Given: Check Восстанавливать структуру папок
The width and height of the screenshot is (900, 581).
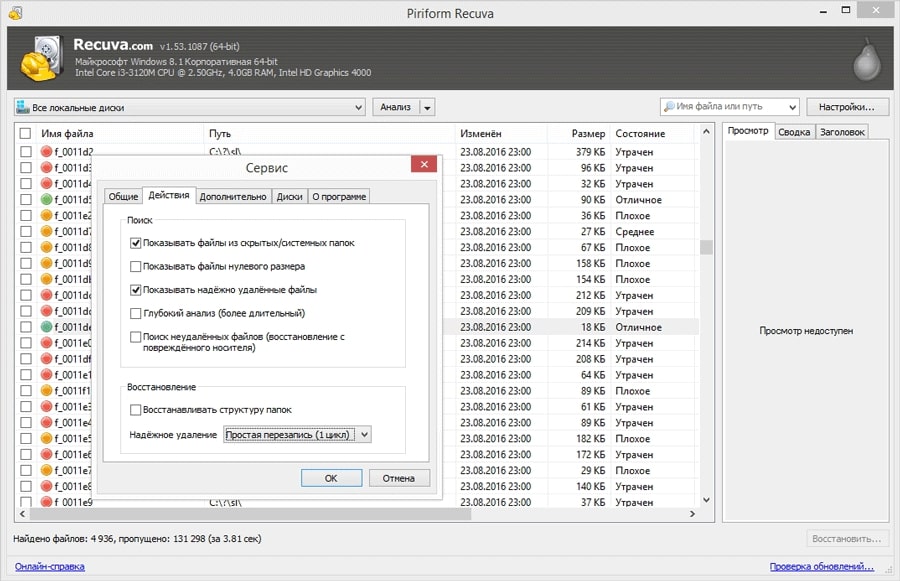Looking at the screenshot, I should pos(136,410).
